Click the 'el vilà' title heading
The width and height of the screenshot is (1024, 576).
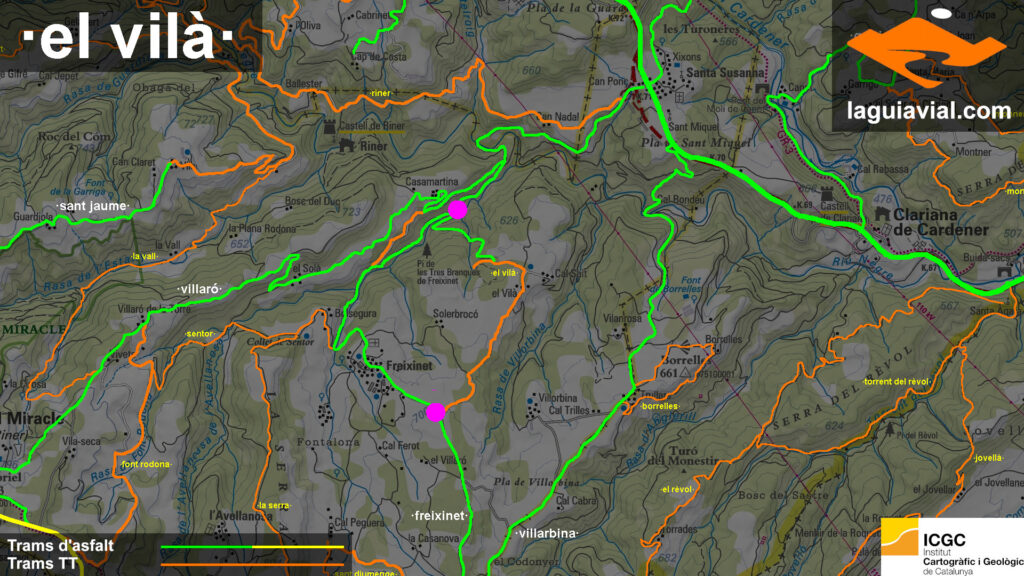click(x=127, y=37)
